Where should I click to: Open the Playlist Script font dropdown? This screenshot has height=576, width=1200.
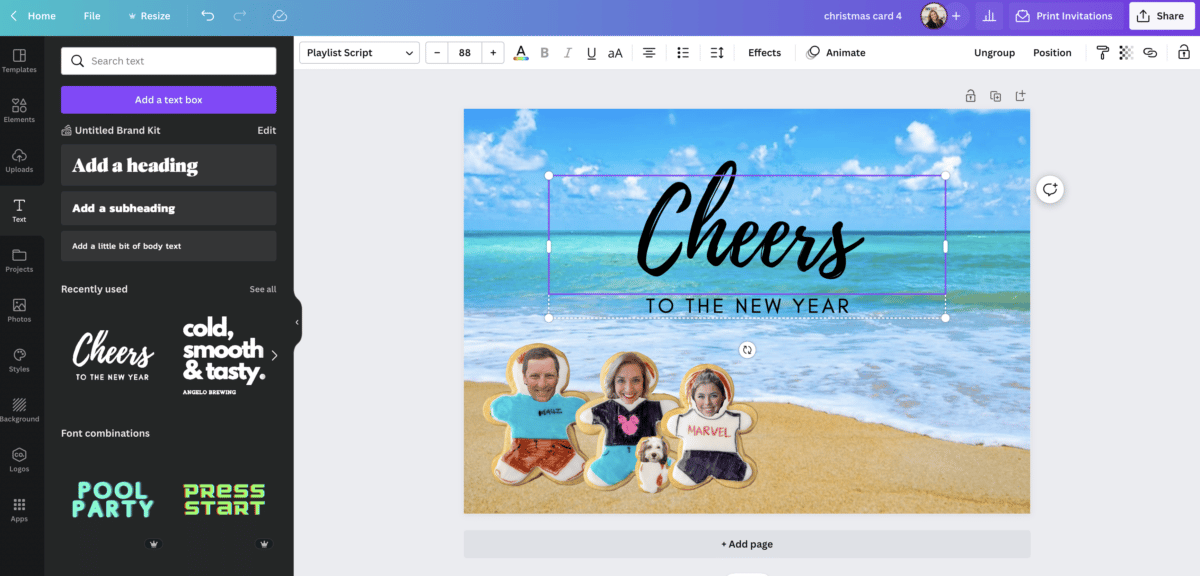click(359, 53)
